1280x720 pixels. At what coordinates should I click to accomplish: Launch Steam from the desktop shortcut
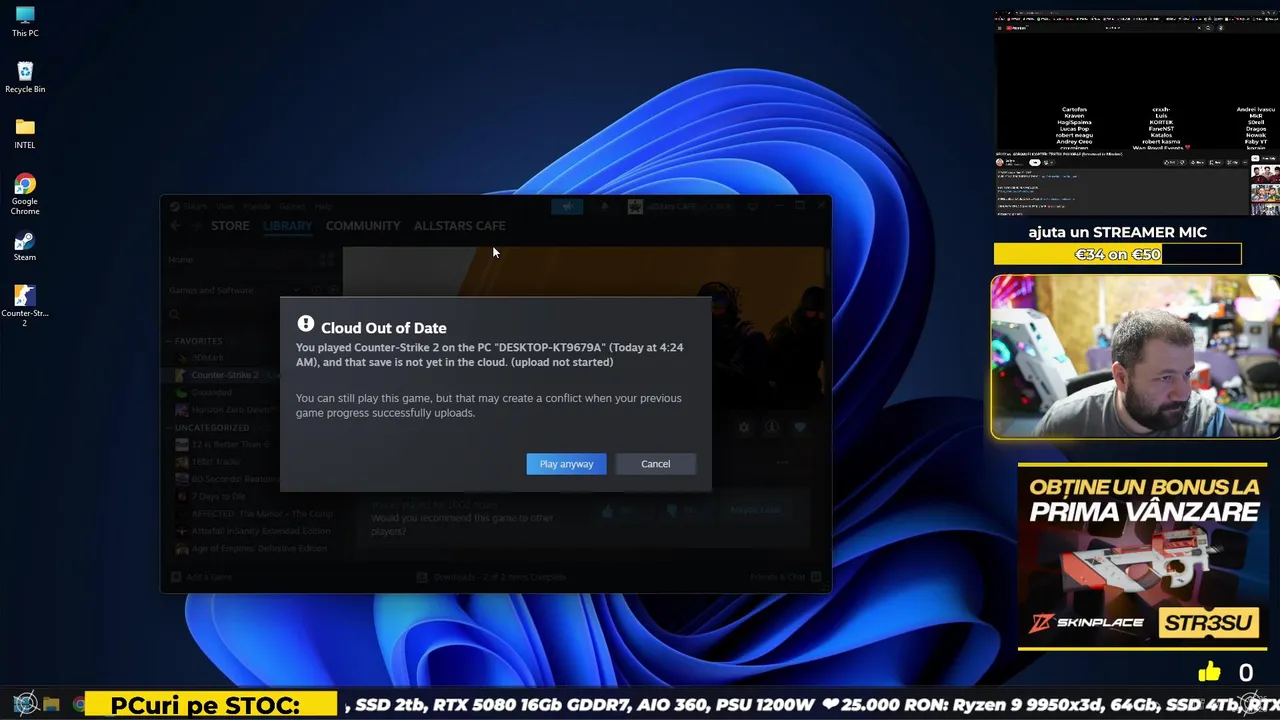25,246
